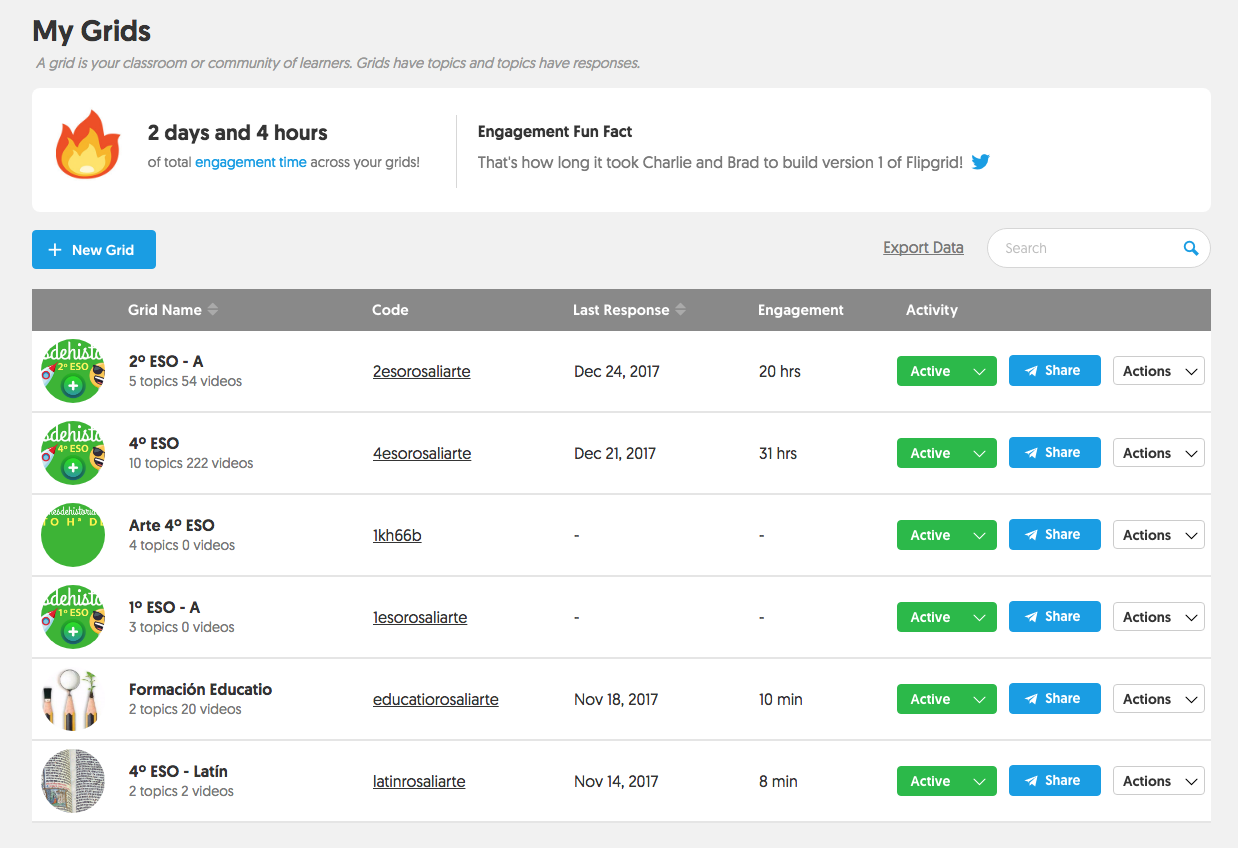Open the 2º ESO - A grid thumbnail
Viewport: 1238px width, 848px height.
pyautogui.click(x=73, y=371)
